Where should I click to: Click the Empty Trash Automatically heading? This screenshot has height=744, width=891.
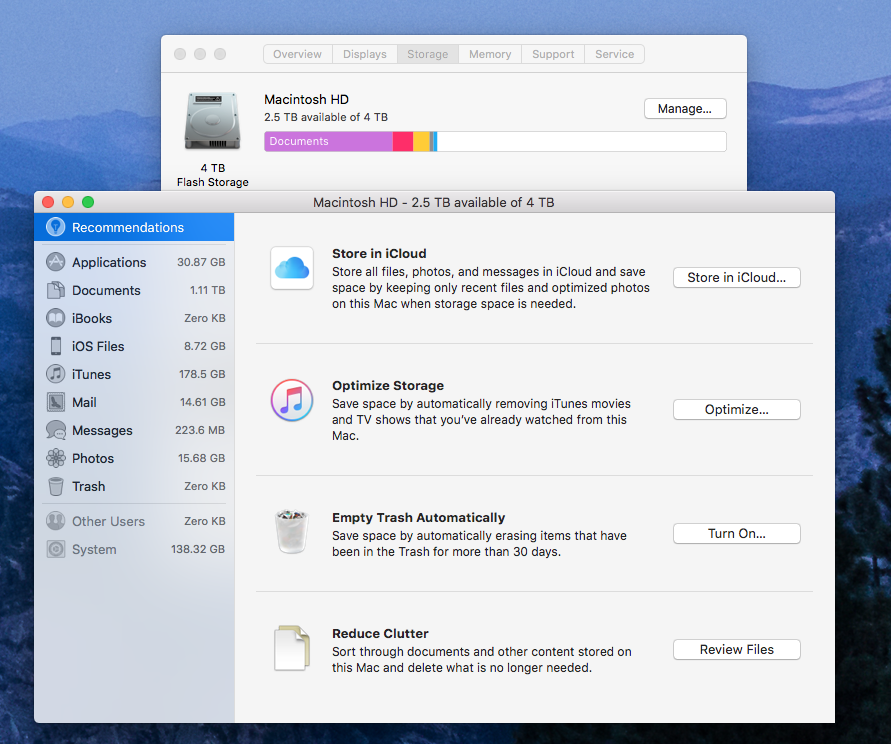419,518
